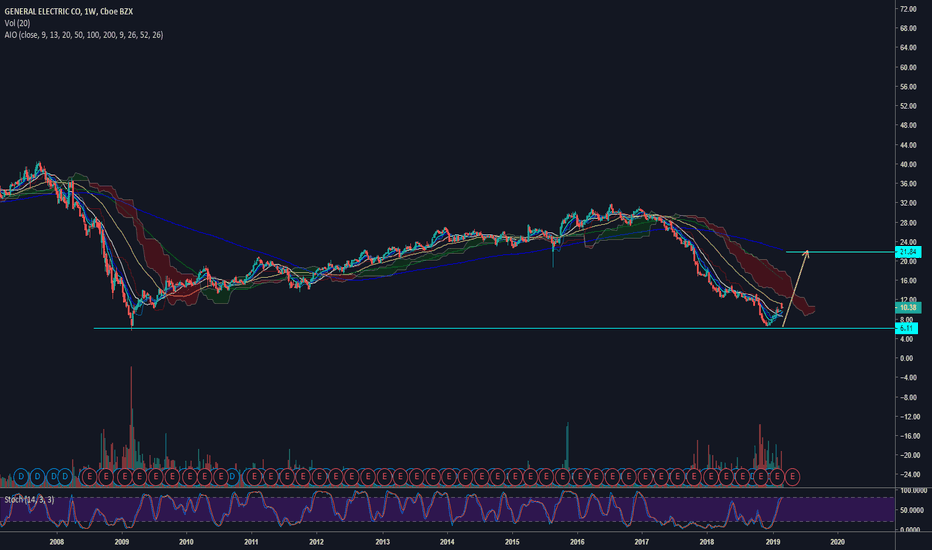This screenshot has width=932, height=550.
Task: Click the 2019 year label on time axis
Action: [773, 542]
